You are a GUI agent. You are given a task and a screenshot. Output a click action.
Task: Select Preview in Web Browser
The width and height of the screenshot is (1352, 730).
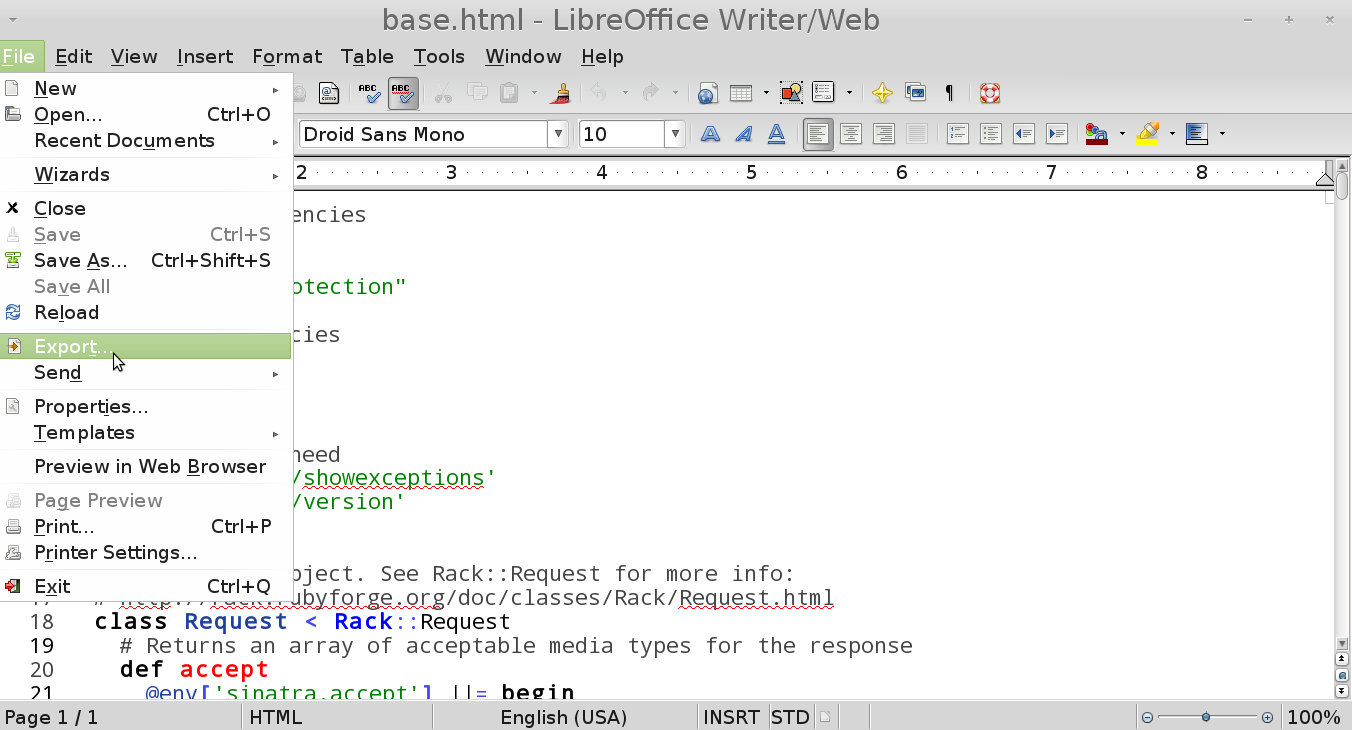click(x=146, y=466)
